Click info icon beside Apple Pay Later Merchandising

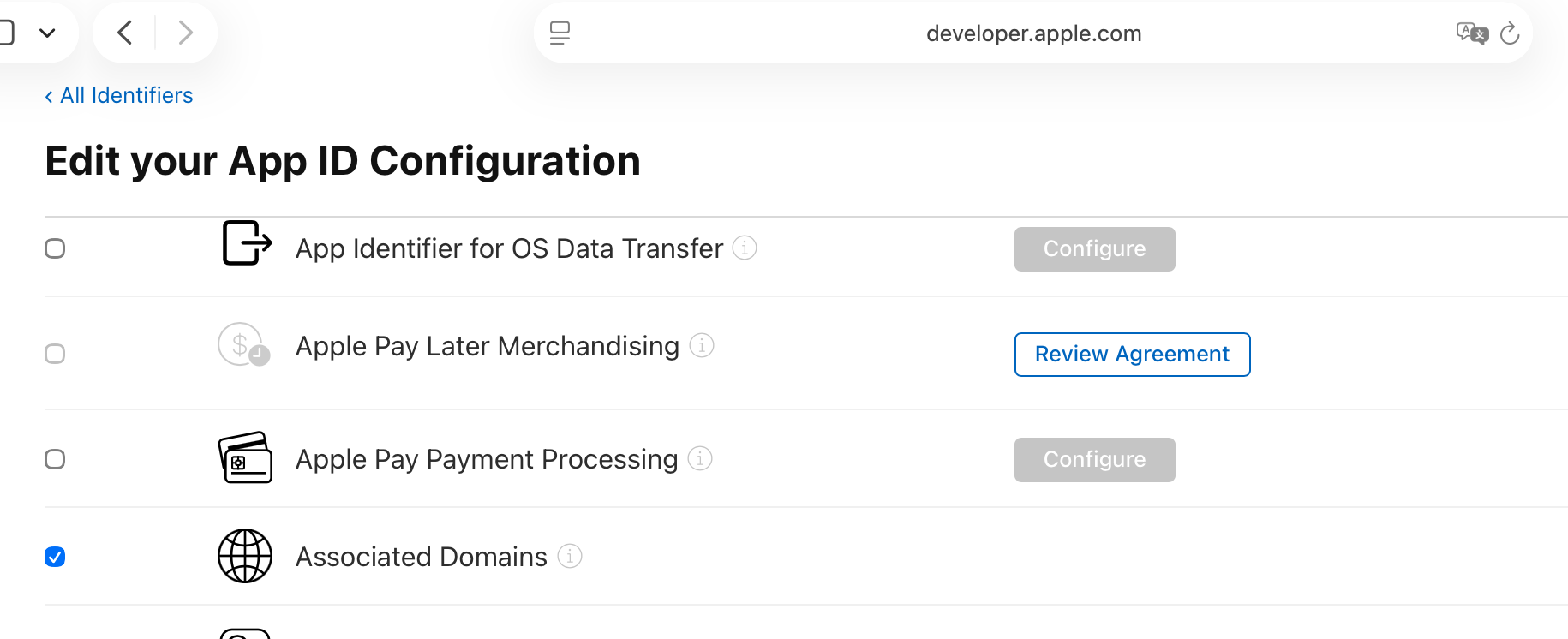[702, 345]
